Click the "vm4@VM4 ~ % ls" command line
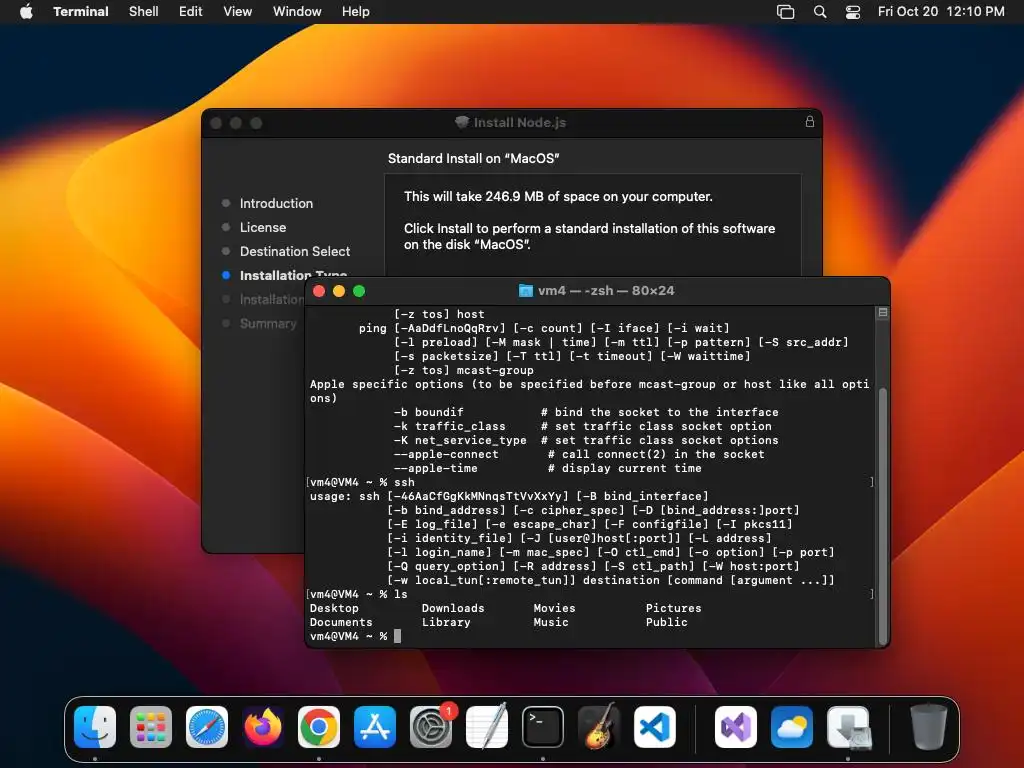1024x768 pixels. [359, 594]
